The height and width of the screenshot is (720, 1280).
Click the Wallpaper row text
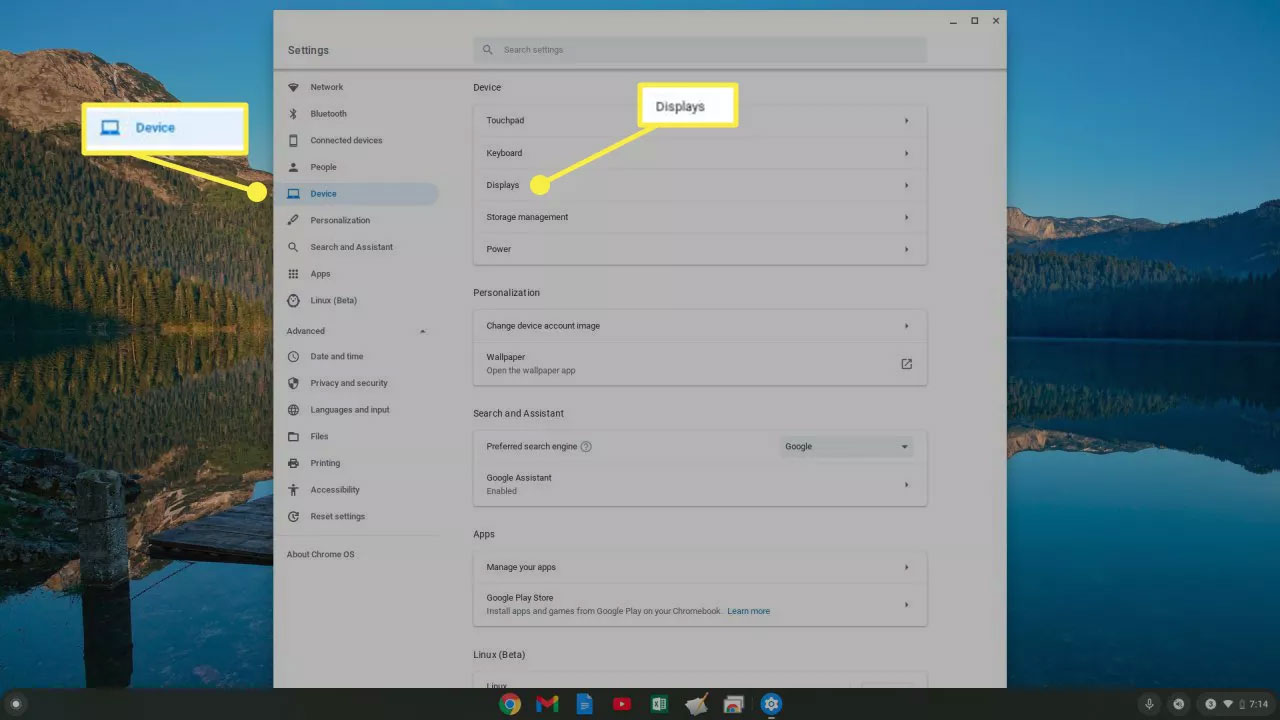531,364
